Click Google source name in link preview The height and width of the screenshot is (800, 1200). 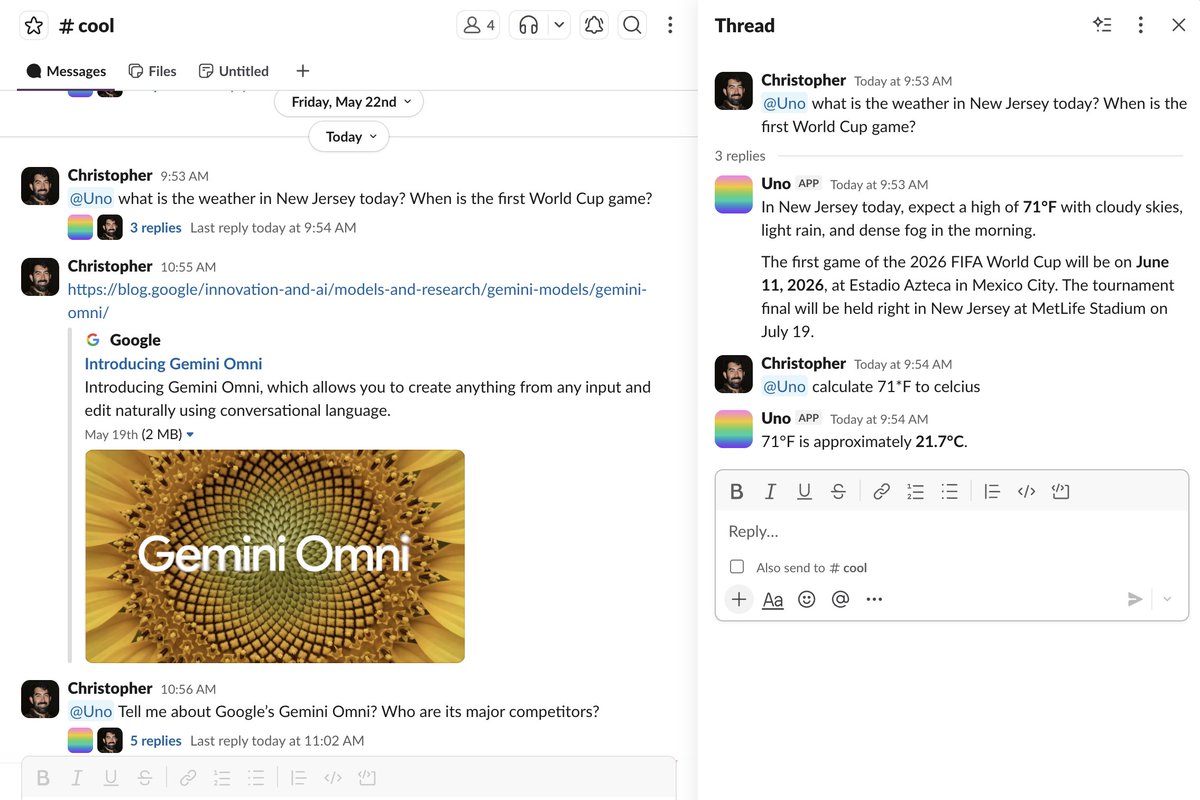coord(135,340)
